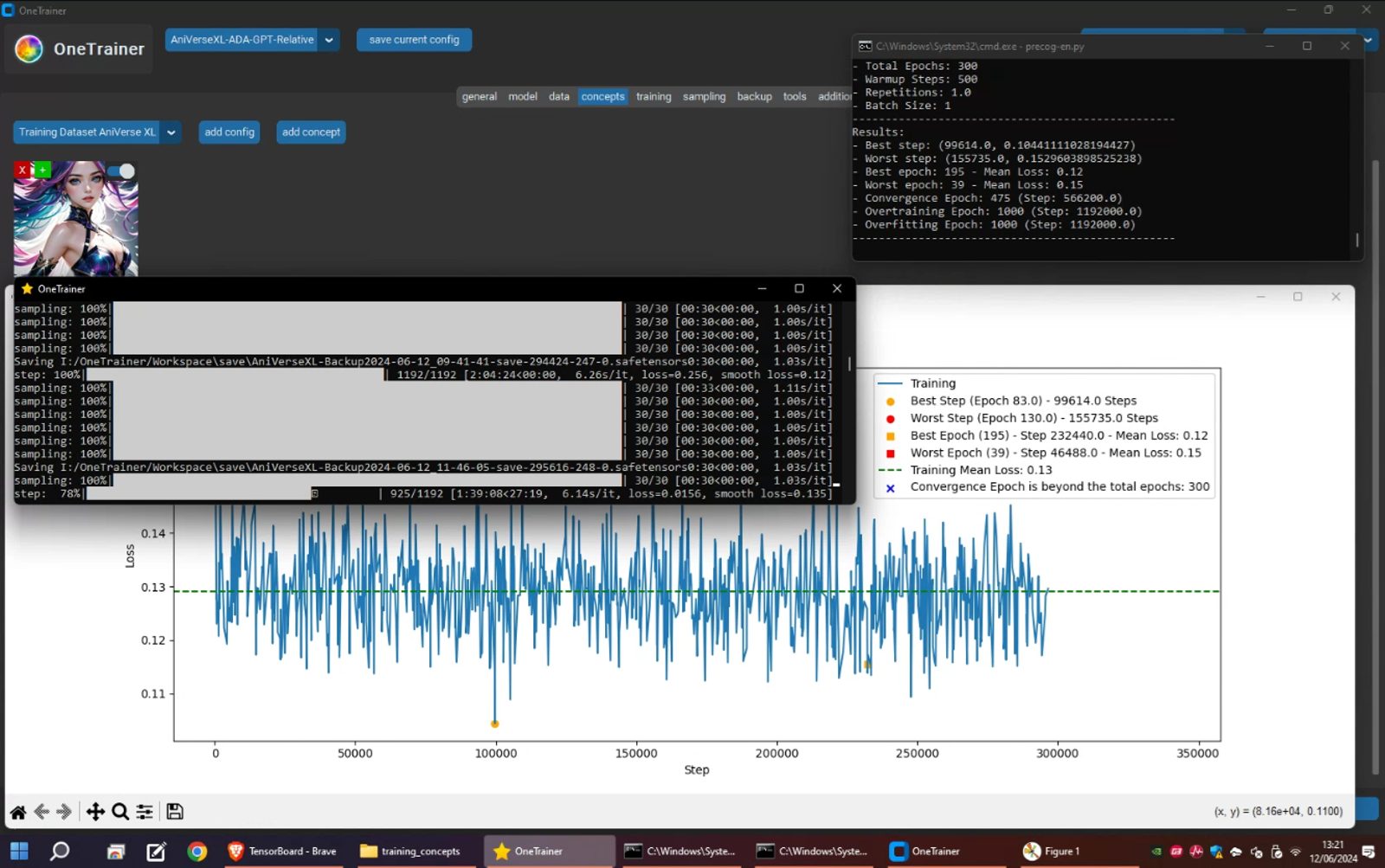Click the red heartbeat monitor tray icon

tap(1196, 852)
